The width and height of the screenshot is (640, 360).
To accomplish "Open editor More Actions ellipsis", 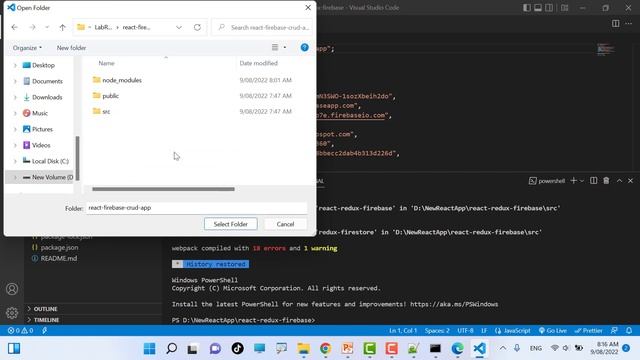I will coord(629,23).
